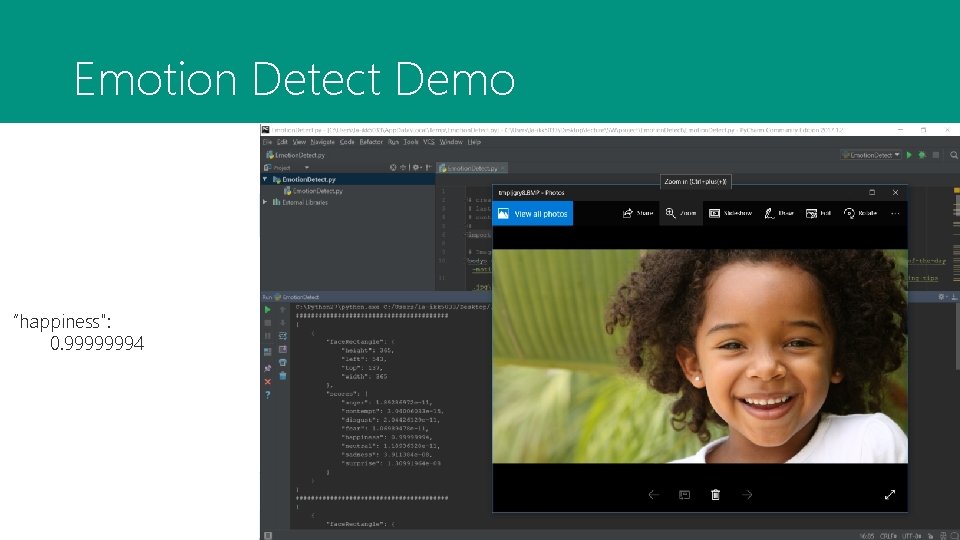Open the Run panel gear settings
The image size is (960, 540).
coord(941,297)
